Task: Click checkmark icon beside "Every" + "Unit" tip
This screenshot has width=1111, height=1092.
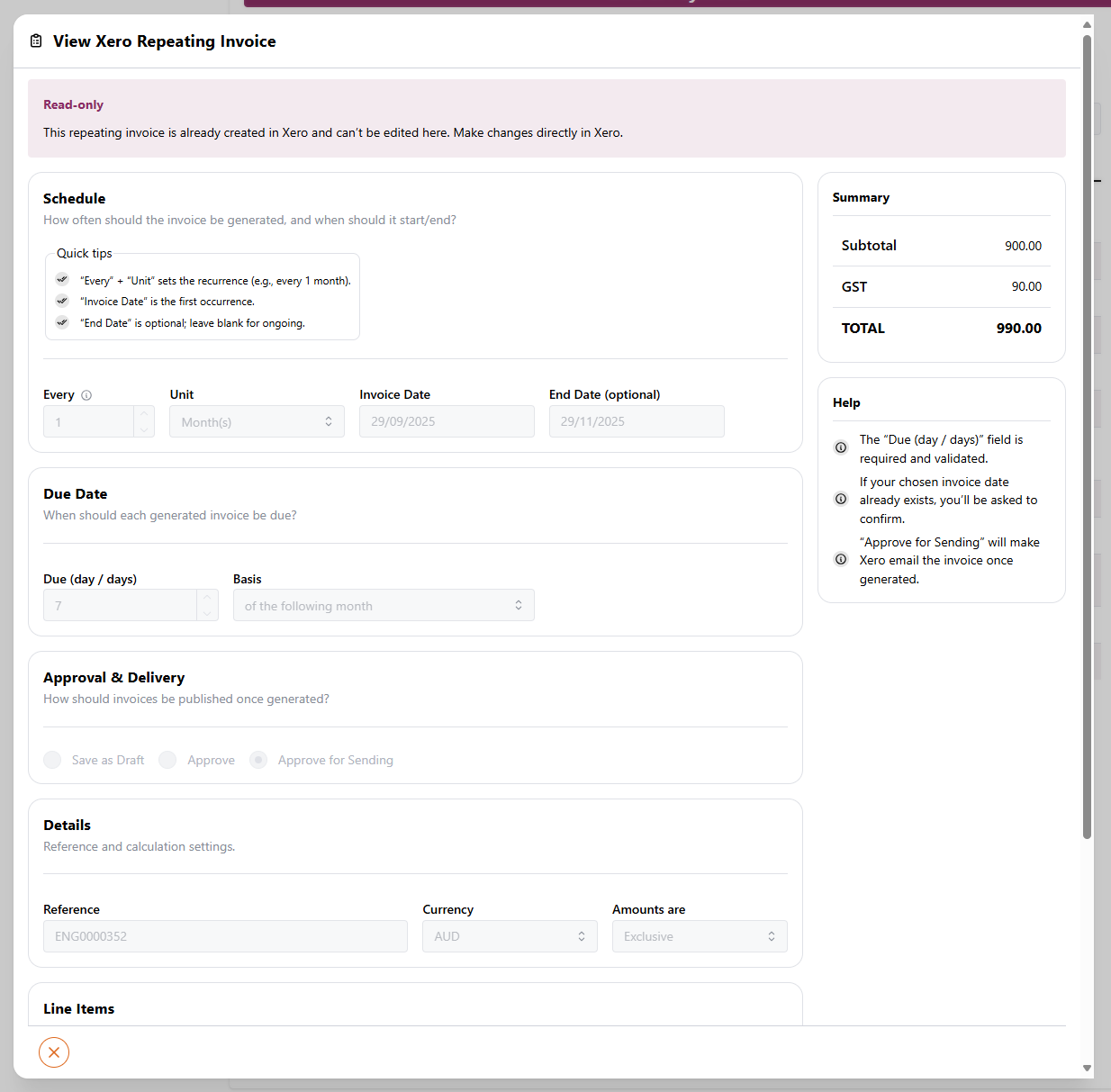Action: point(62,280)
